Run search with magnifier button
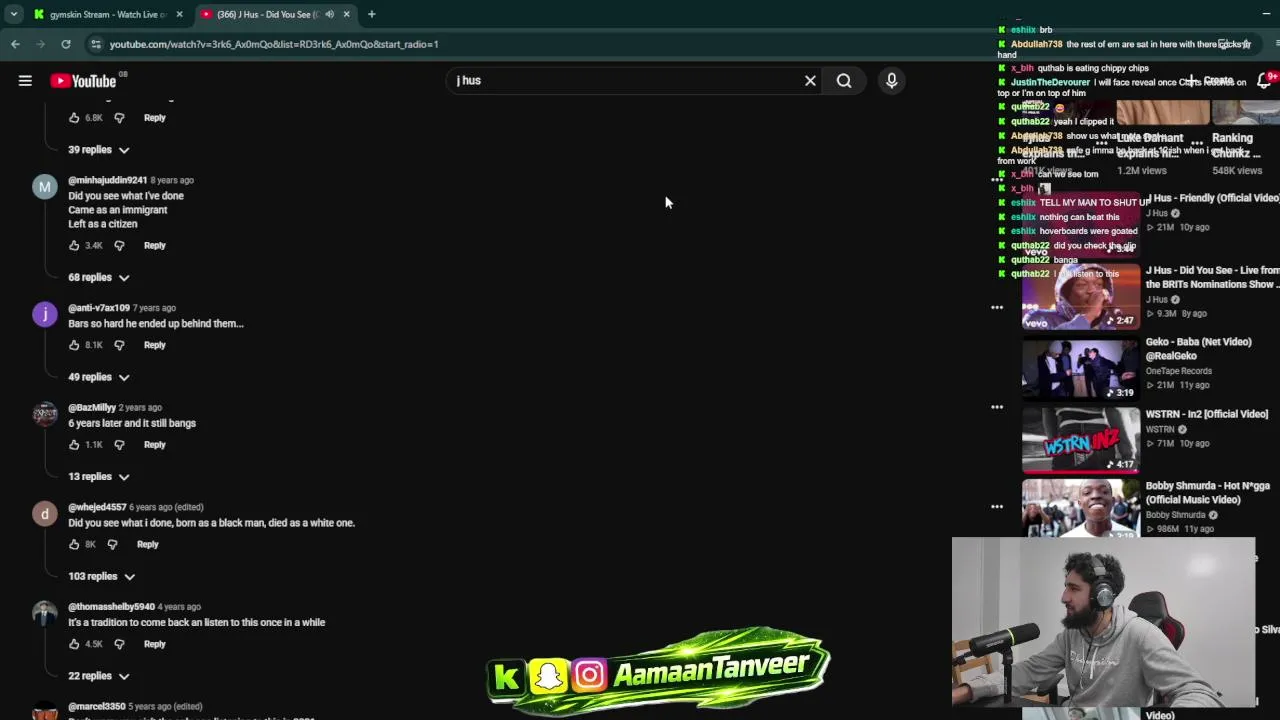This screenshot has width=1280, height=720. [x=844, y=81]
